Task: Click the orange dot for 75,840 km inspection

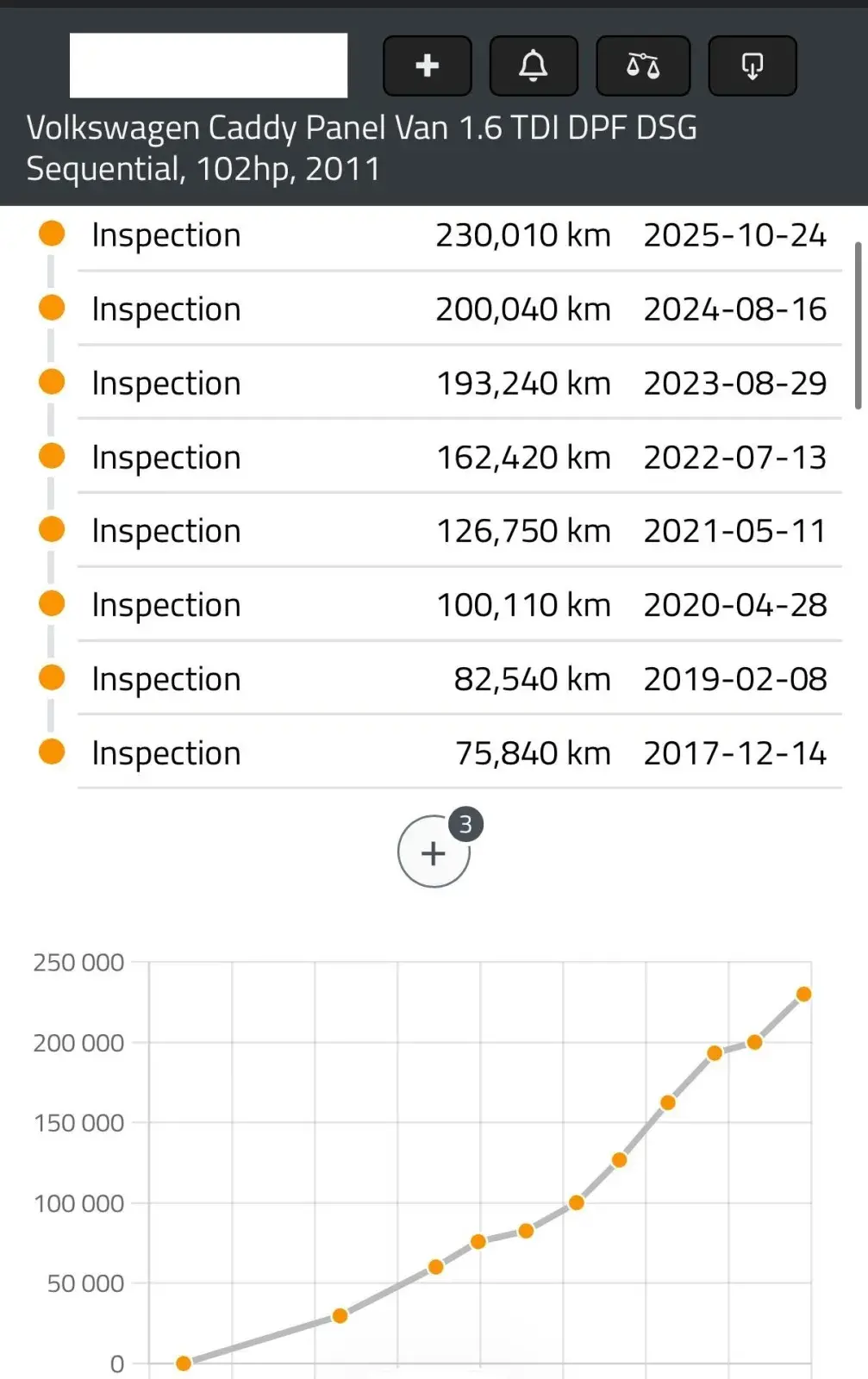Action: [52, 752]
